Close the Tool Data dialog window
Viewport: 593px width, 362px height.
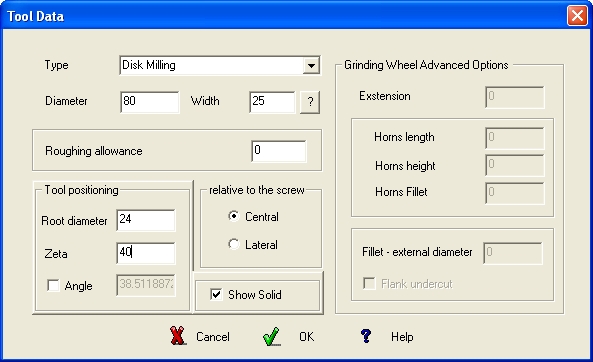pos(577,16)
